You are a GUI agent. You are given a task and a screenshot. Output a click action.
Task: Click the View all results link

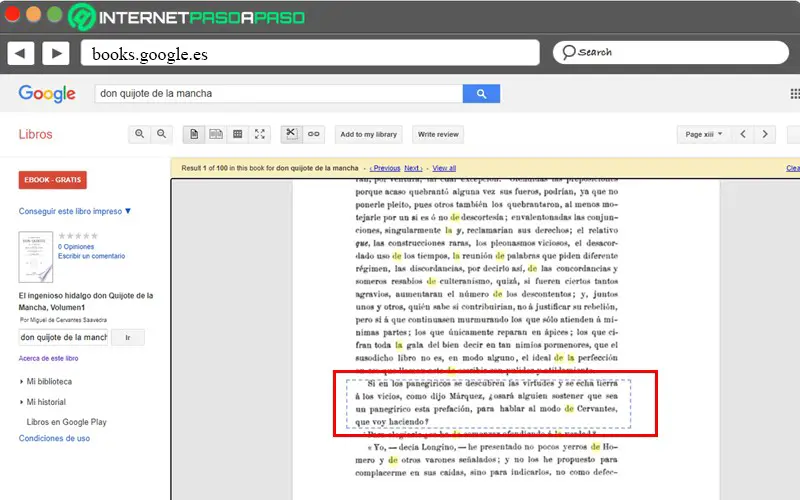coord(444,168)
